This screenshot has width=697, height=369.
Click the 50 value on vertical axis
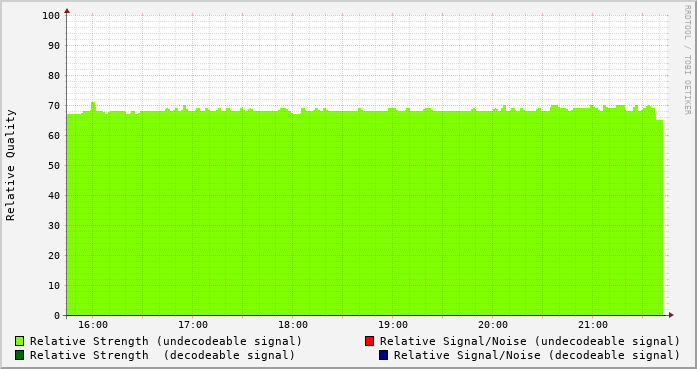coord(54,166)
